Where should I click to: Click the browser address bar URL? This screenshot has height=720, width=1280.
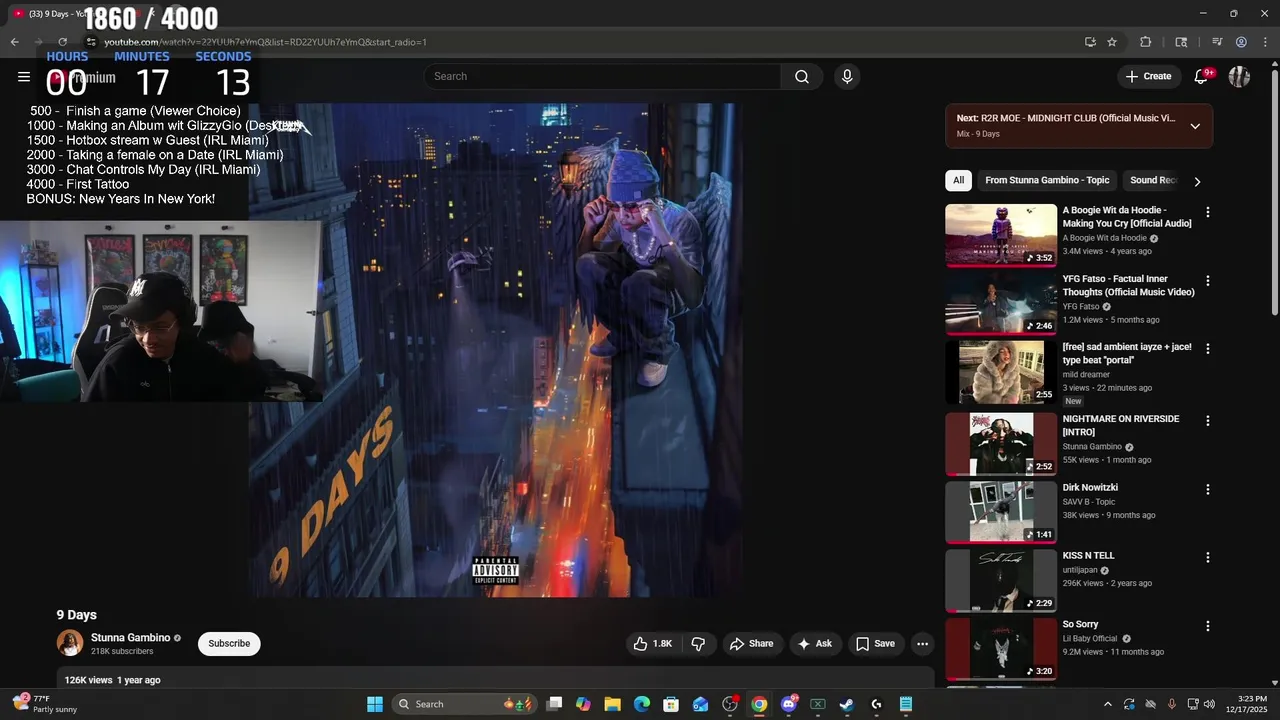266,42
